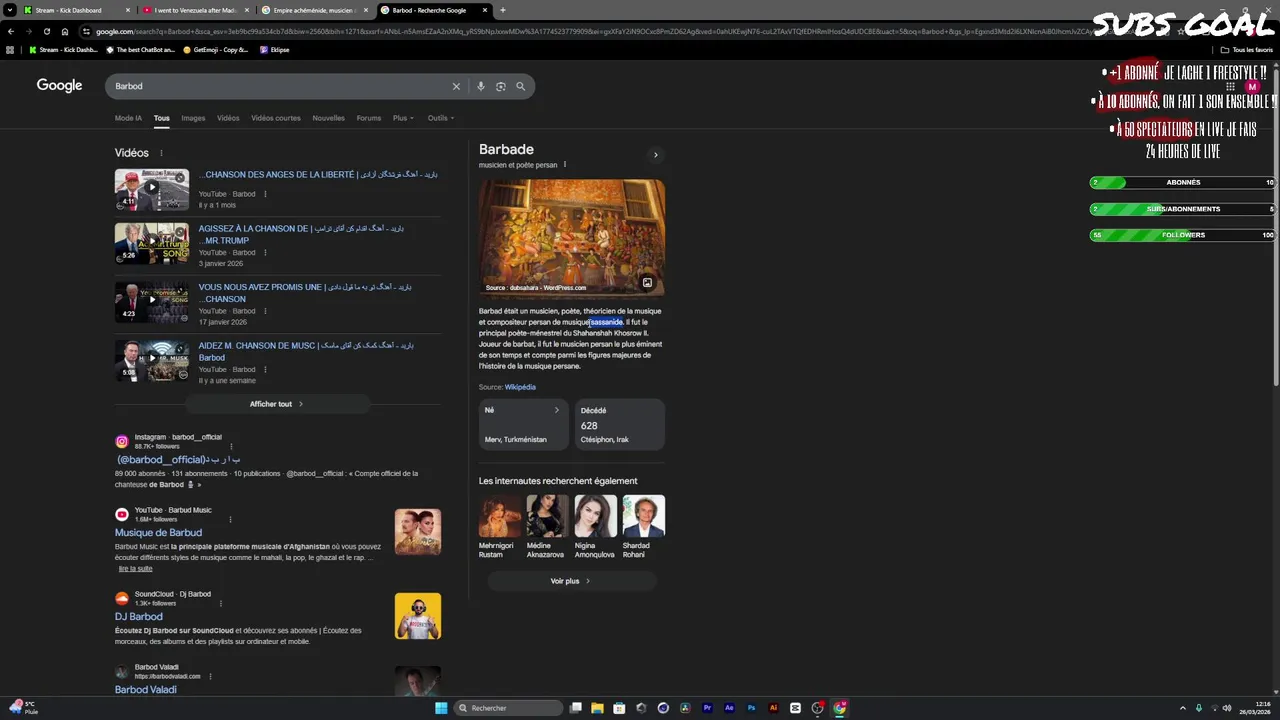Open GetEmoji bookmark
The width and height of the screenshot is (1280, 720).
click(215, 49)
